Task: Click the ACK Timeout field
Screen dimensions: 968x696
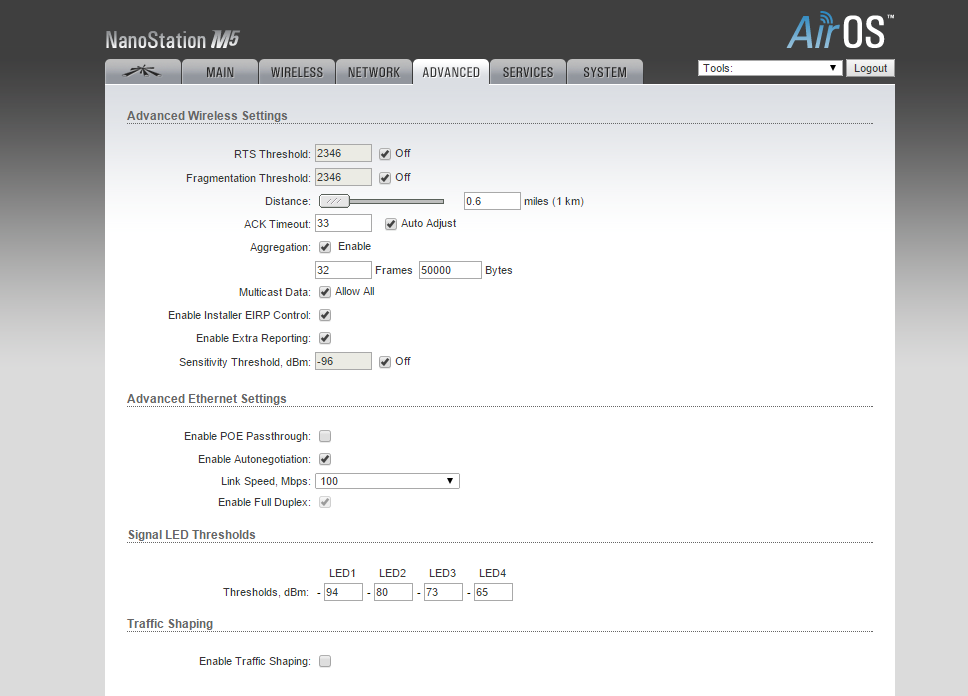Action: 343,223
